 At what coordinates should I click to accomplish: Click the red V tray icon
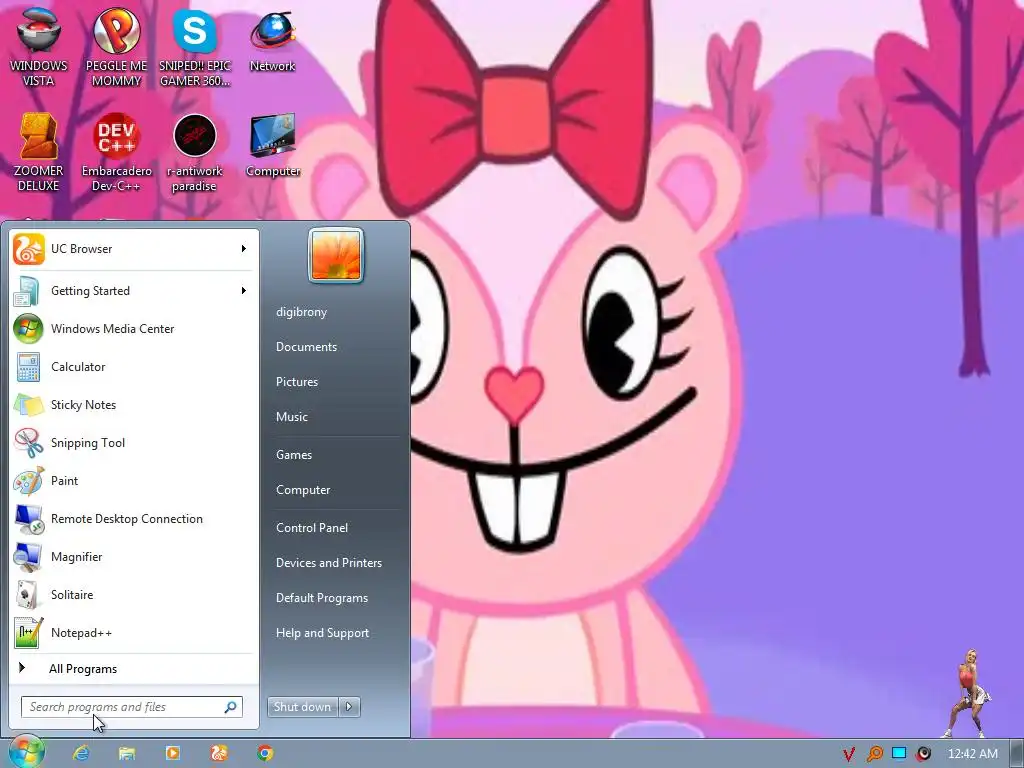[x=849, y=754]
